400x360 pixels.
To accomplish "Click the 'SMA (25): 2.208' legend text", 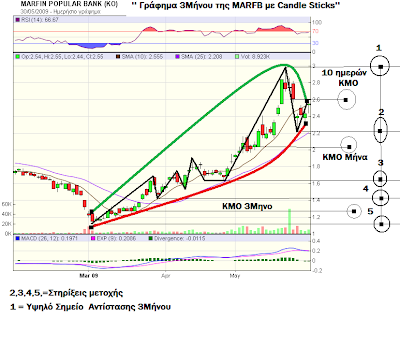I will [x=202, y=57].
